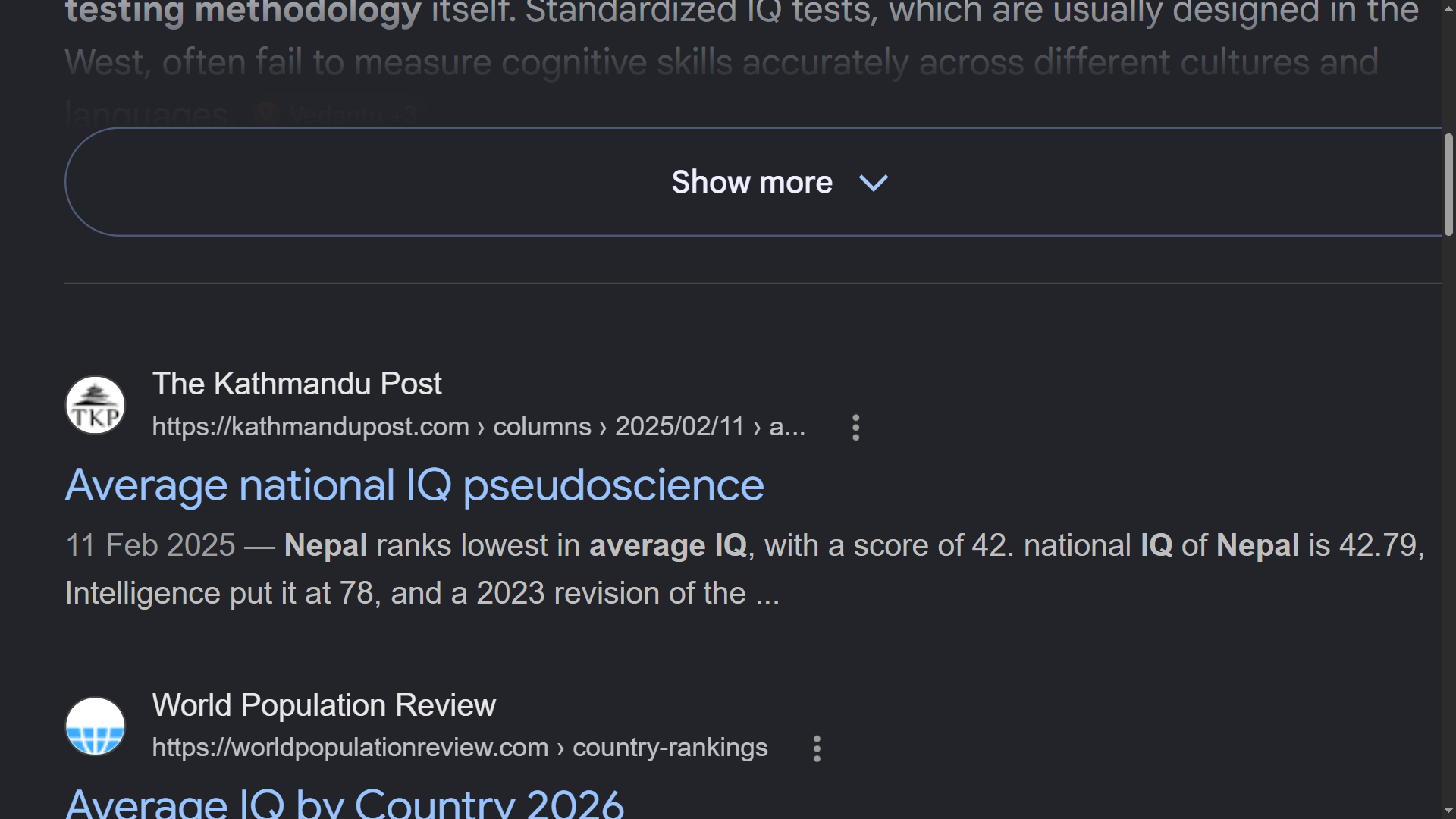Expand the AI overview with Show more
Image resolution: width=1456 pixels, height=819 pixels.
pyautogui.click(x=753, y=182)
